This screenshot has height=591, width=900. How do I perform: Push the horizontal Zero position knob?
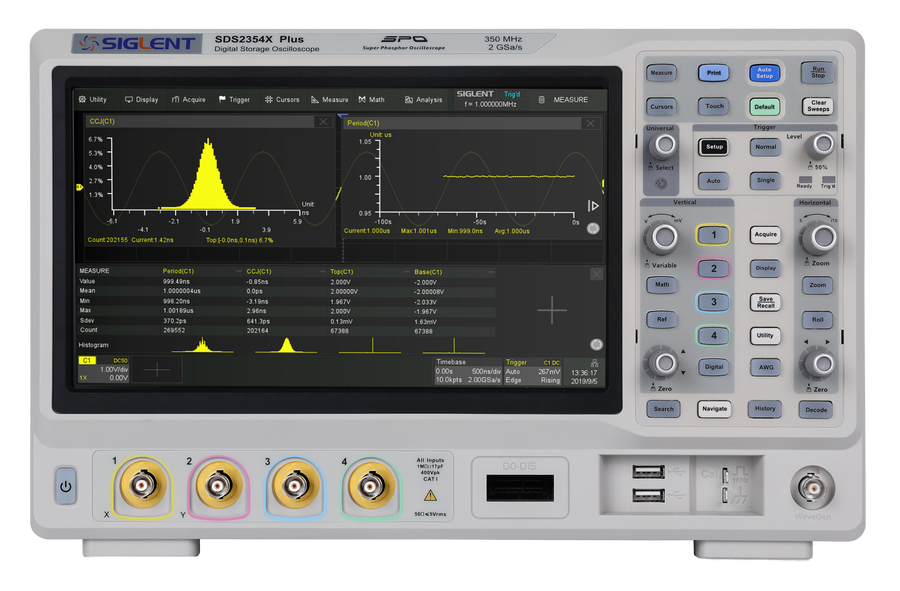point(821,364)
